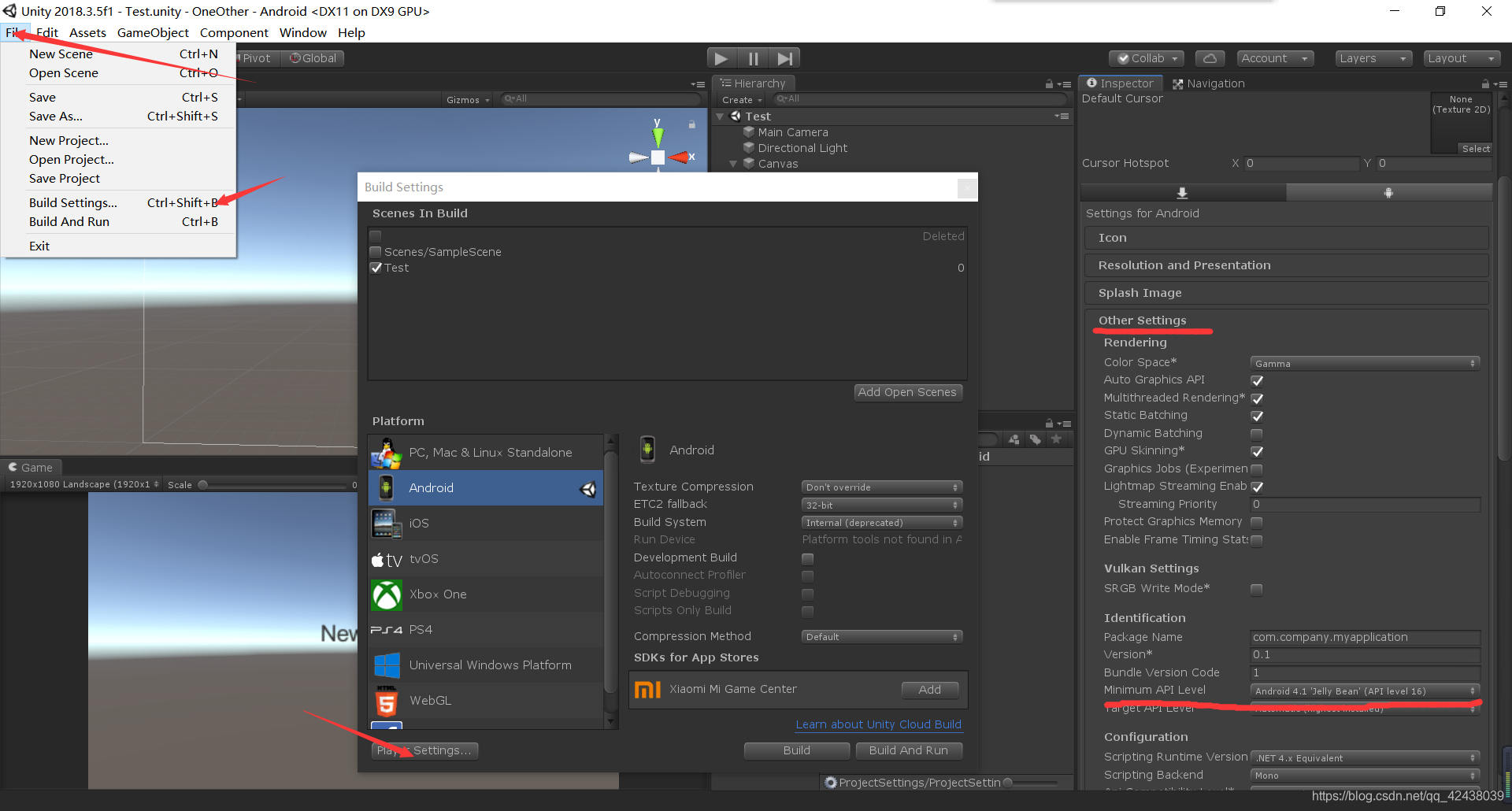Select the iOS platform icon

(386, 523)
